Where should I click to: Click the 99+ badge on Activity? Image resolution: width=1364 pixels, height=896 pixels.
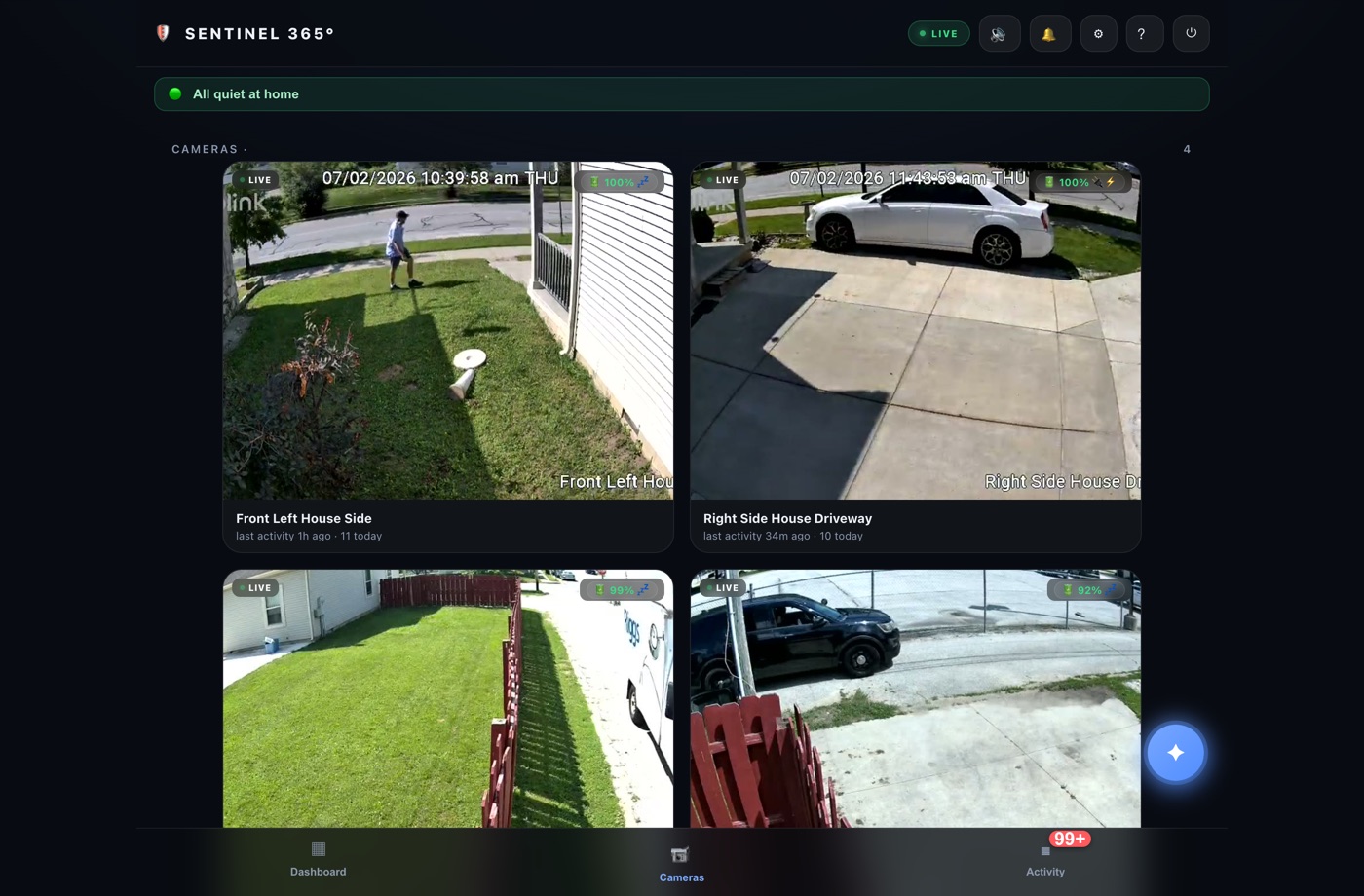coord(1070,839)
